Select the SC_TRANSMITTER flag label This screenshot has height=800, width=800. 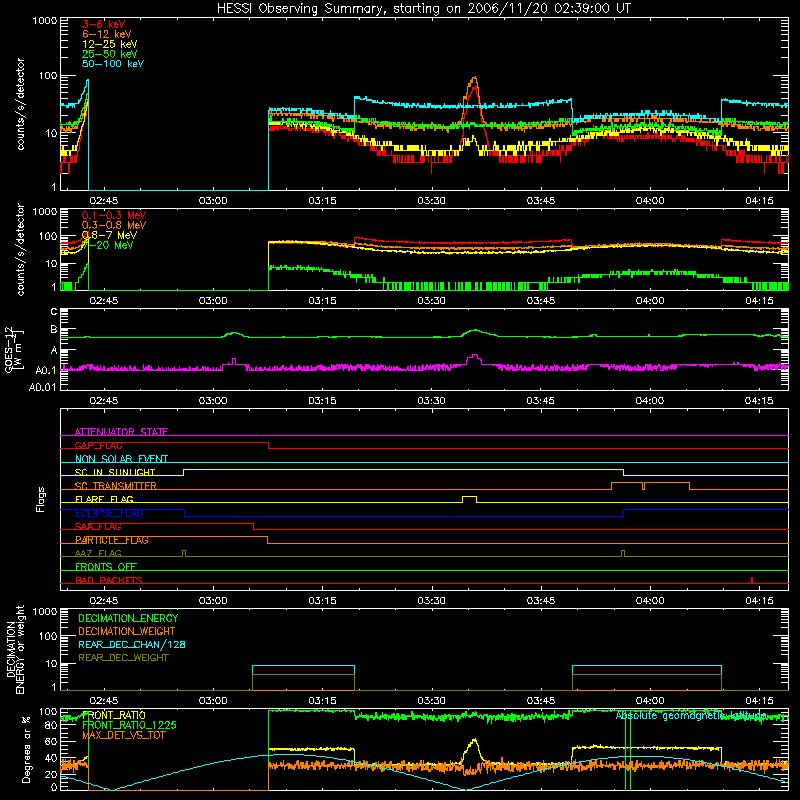pos(115,486)
